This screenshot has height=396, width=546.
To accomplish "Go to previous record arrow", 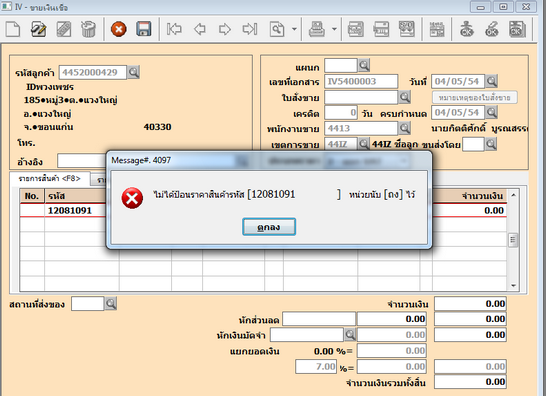I will point(200,29).
